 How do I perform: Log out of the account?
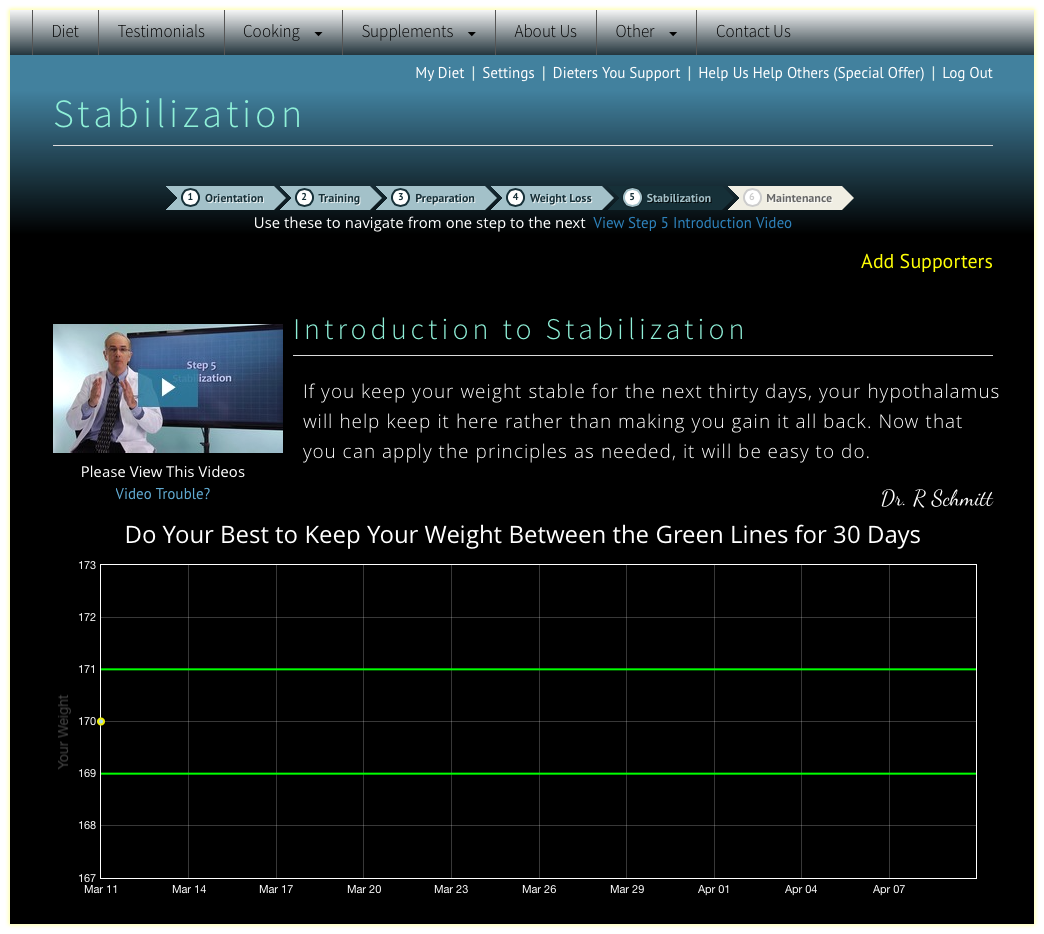coord(967,73)
